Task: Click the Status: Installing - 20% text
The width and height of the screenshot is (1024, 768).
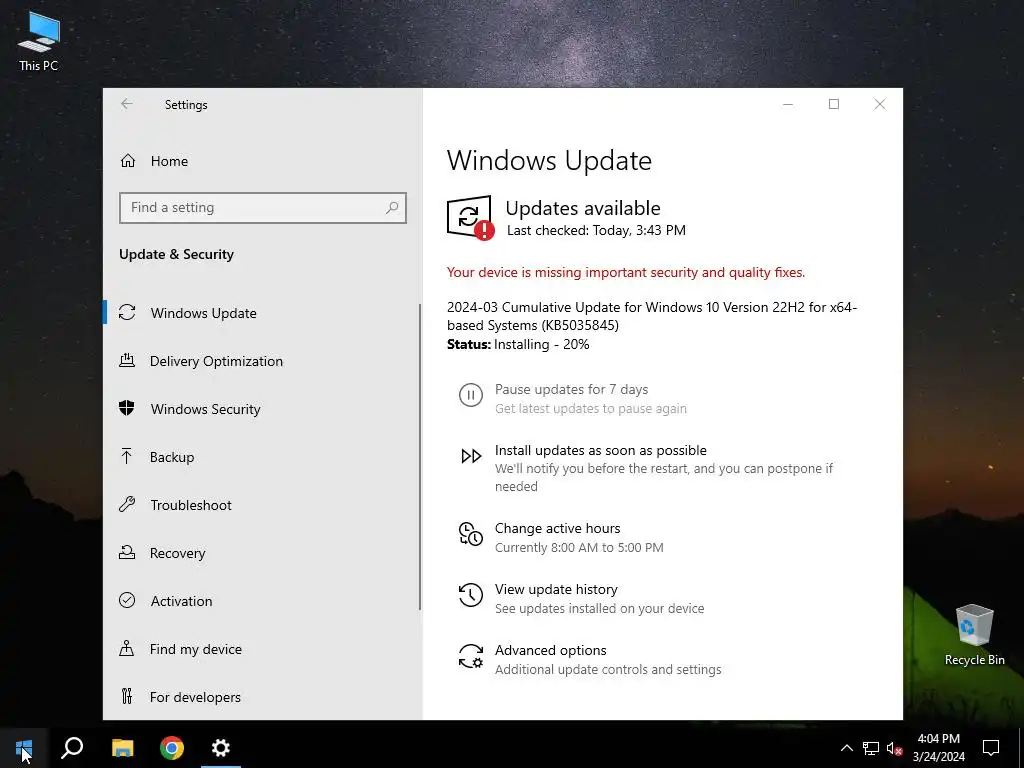Action: [x=518, y=344]
